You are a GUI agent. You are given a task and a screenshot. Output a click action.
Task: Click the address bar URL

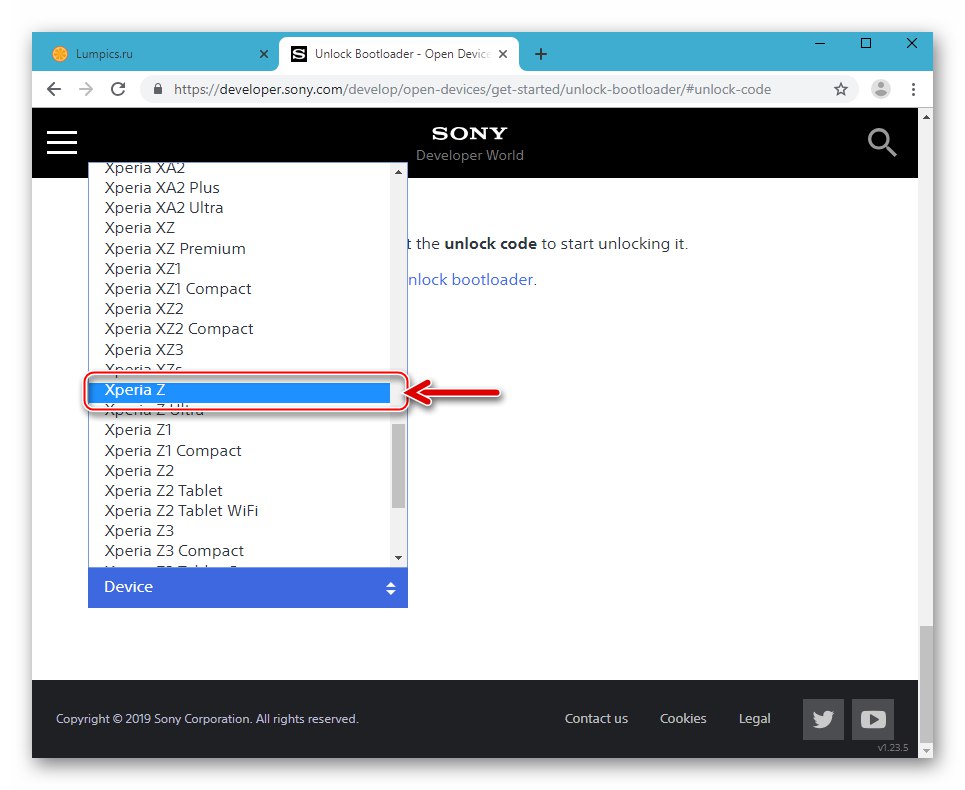point(472,90)
